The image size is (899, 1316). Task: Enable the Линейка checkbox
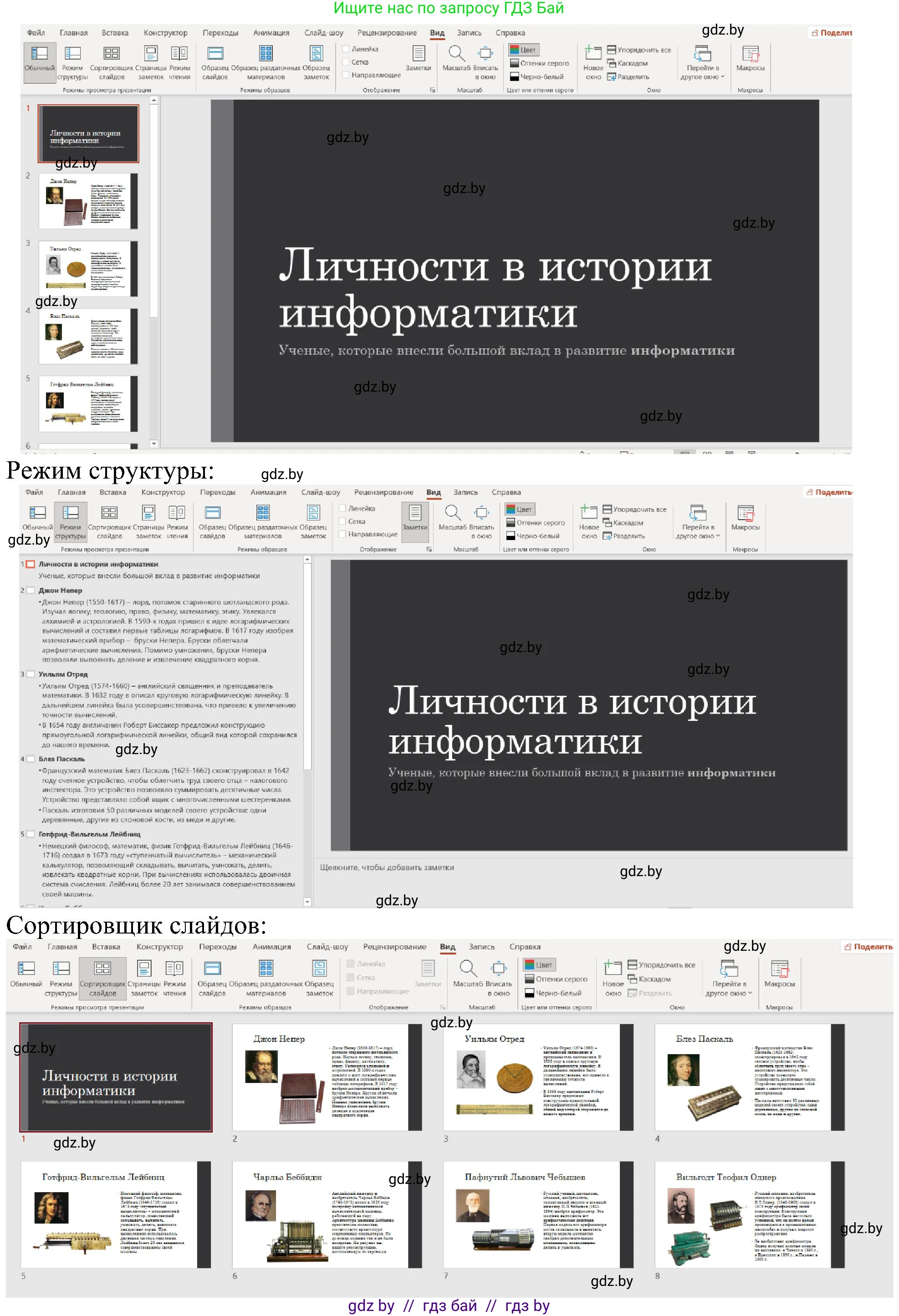click(x=346, y=50)
